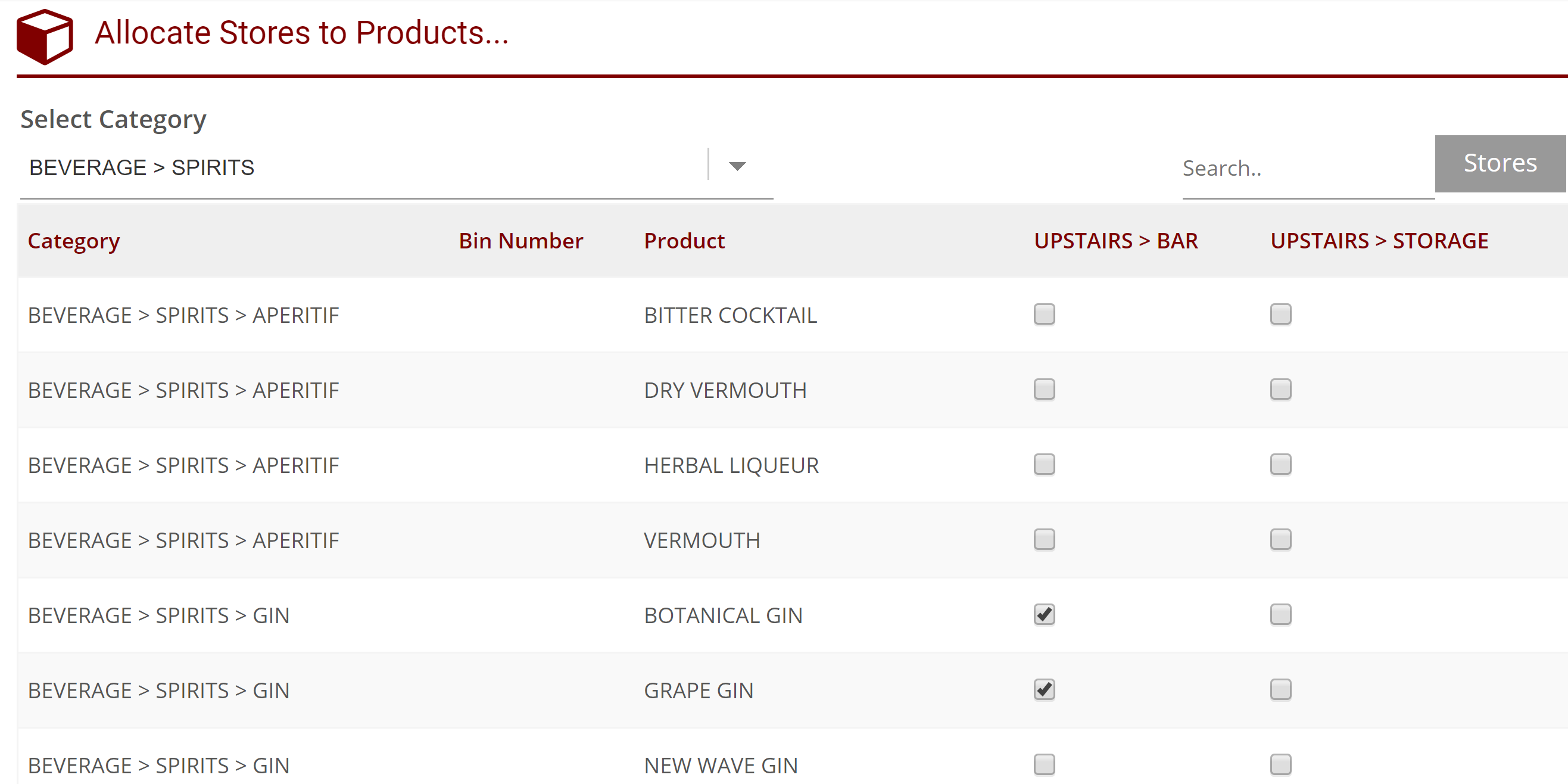
Task: Click the Product column header
Action: tap(684, 241)
